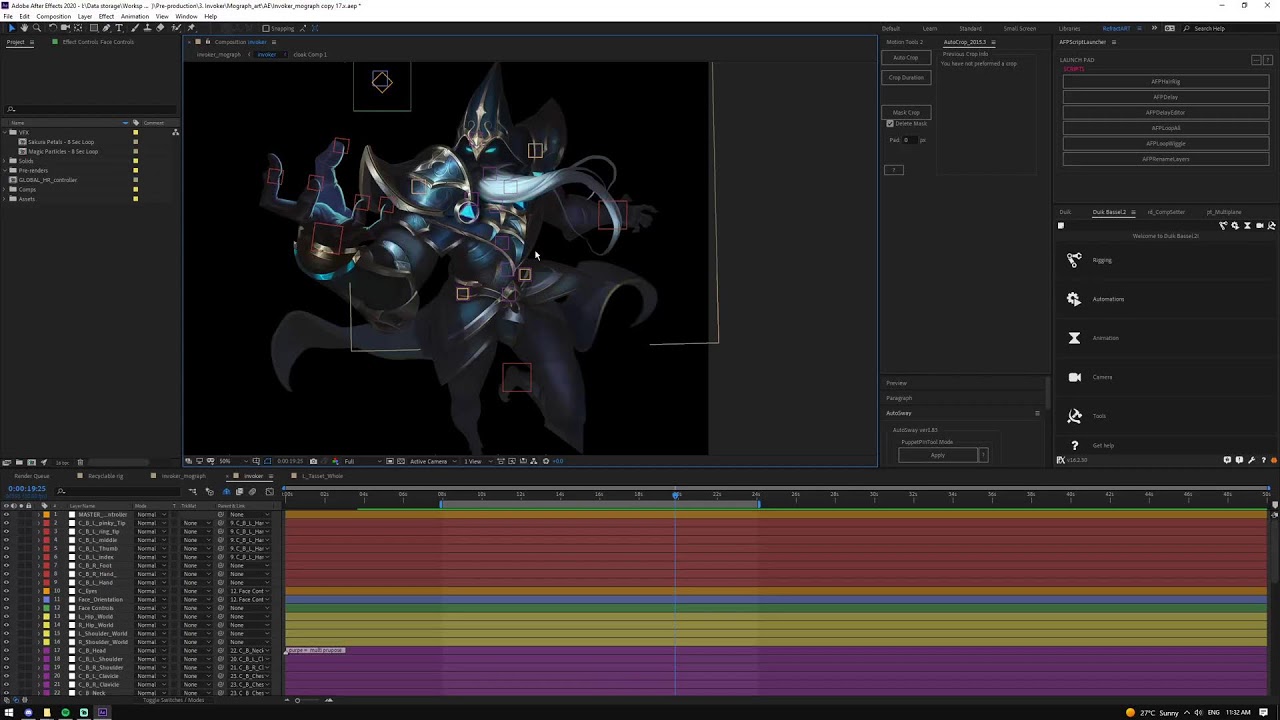Open the Composition menu
The height and width of the screenshot is (720, 1280).
pos(53,16)
